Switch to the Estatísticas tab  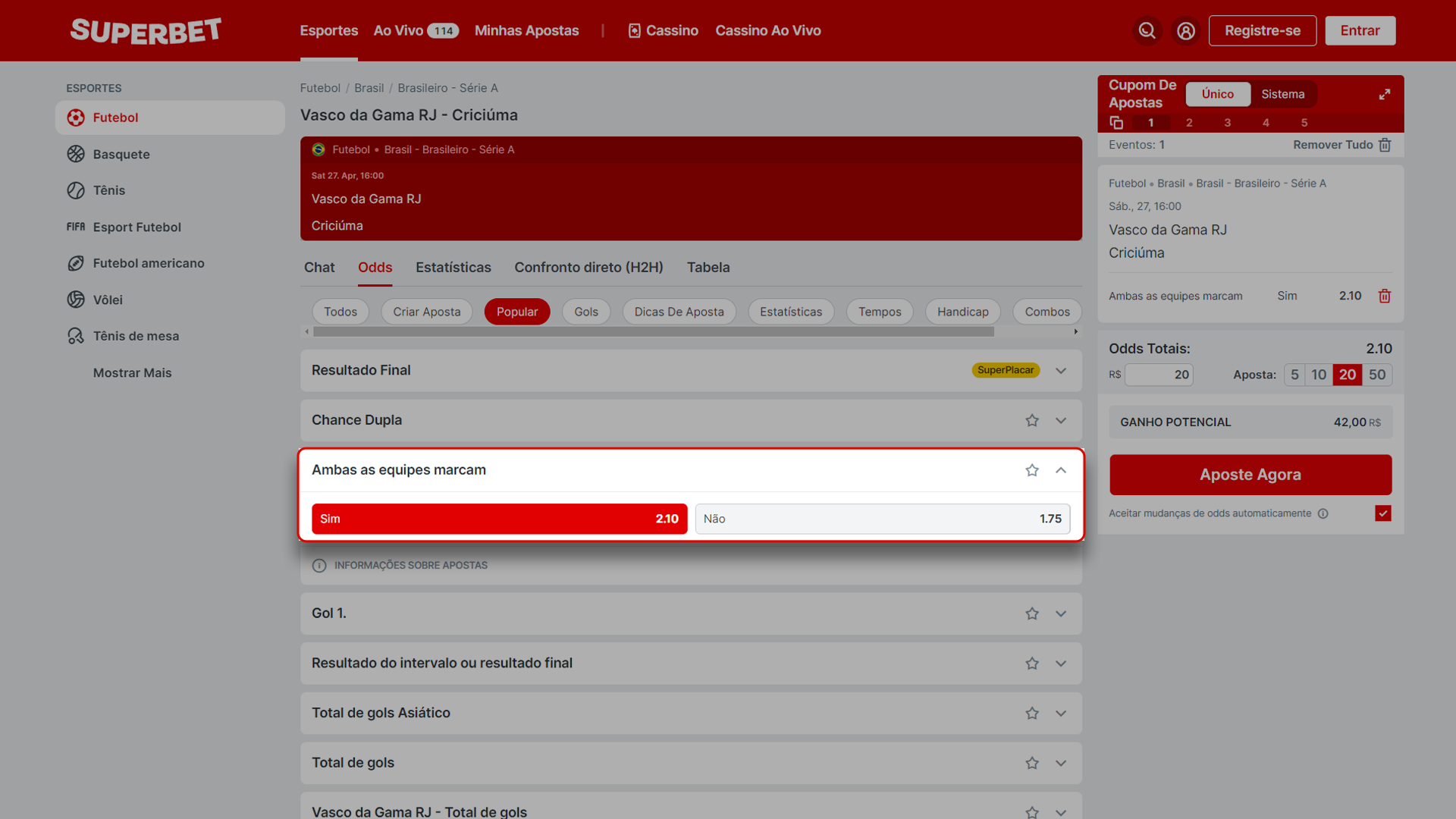click(x=453, y=267)
